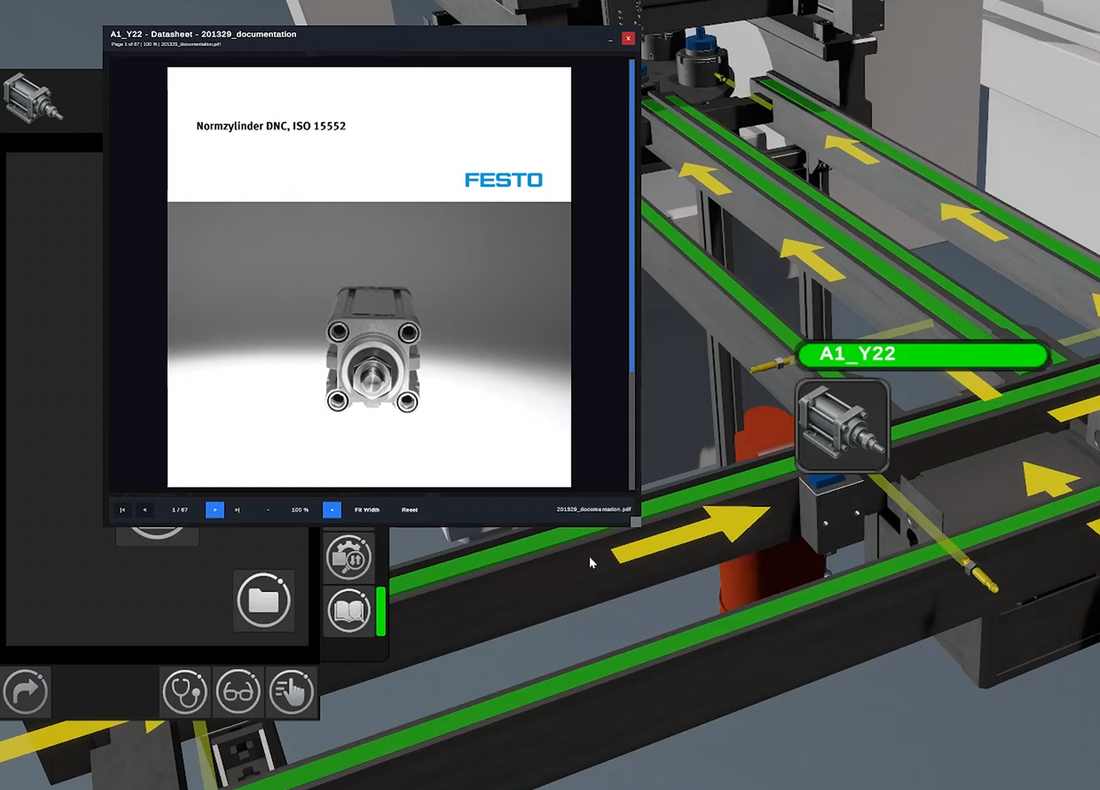Reset the datasheet zoom

(410, 510)
